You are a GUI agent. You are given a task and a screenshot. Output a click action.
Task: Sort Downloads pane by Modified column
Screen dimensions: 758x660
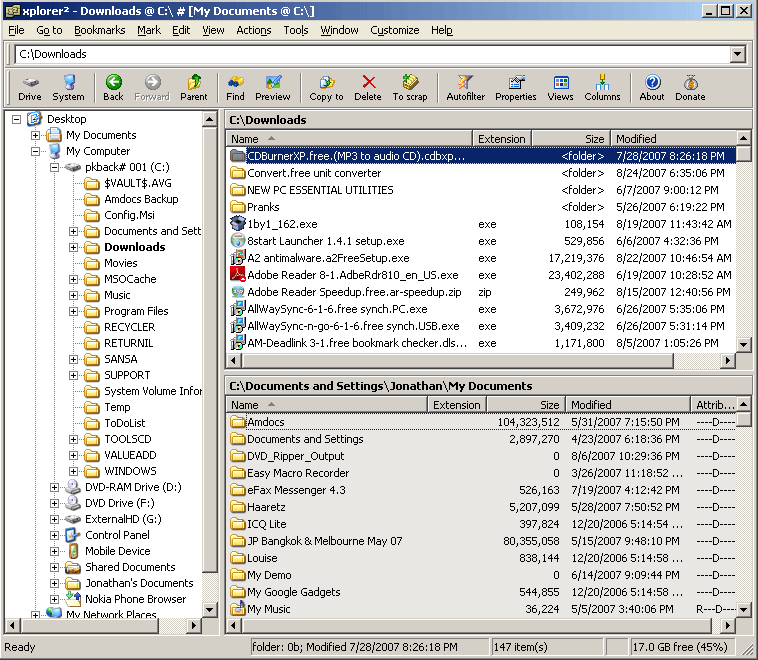[x=674, y=139]
